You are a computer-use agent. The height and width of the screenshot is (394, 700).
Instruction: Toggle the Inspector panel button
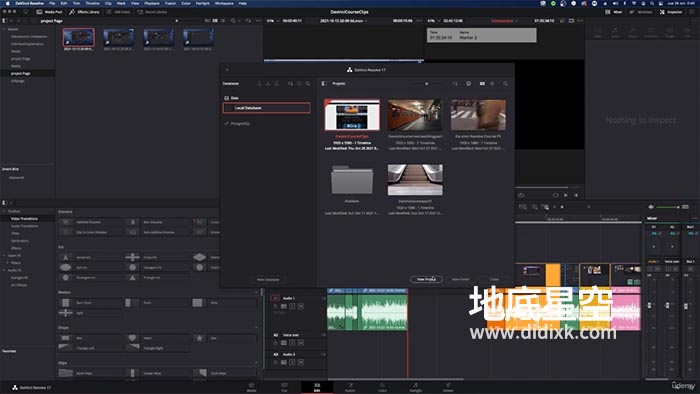click(671, 12)
